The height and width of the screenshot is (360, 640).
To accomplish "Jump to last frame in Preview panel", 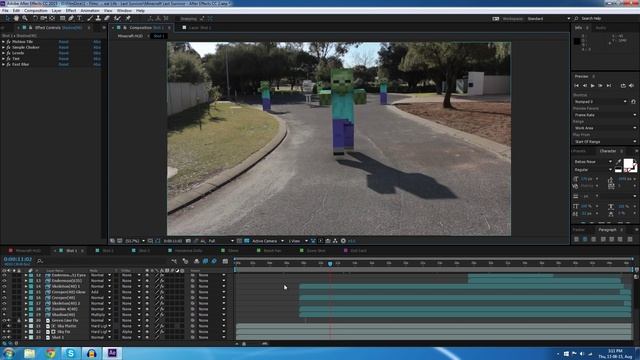I will (609, 86).
